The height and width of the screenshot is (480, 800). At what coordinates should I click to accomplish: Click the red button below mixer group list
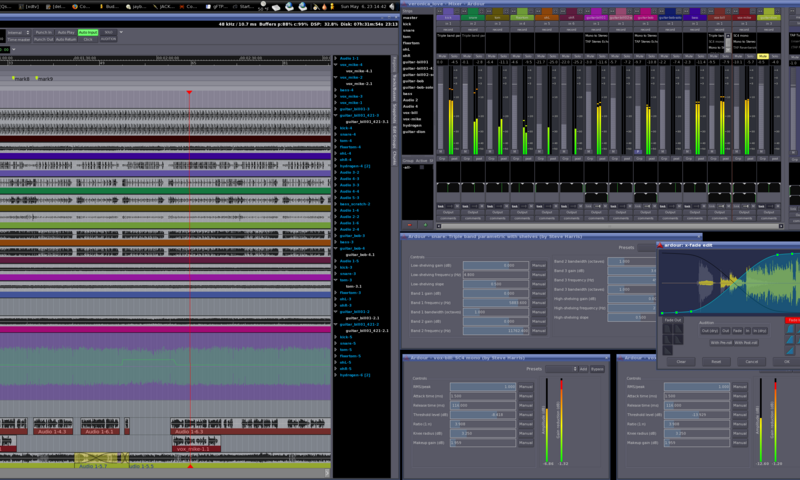tap(409, 224)
